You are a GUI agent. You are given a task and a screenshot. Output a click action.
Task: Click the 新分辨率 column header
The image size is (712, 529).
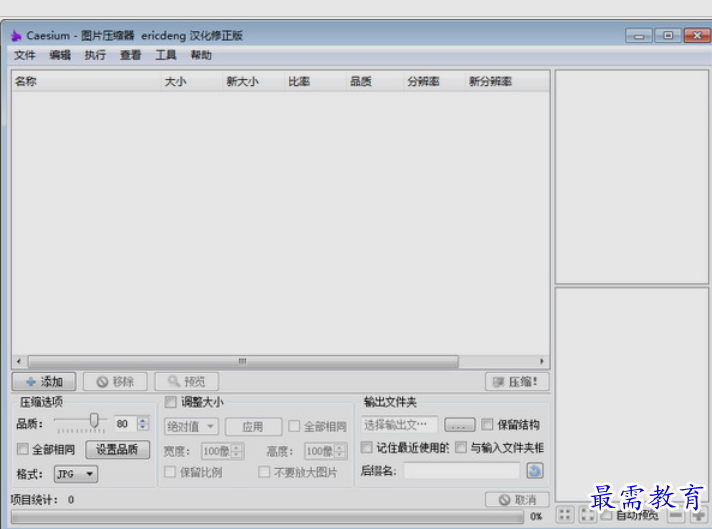[x=507, y=82]
